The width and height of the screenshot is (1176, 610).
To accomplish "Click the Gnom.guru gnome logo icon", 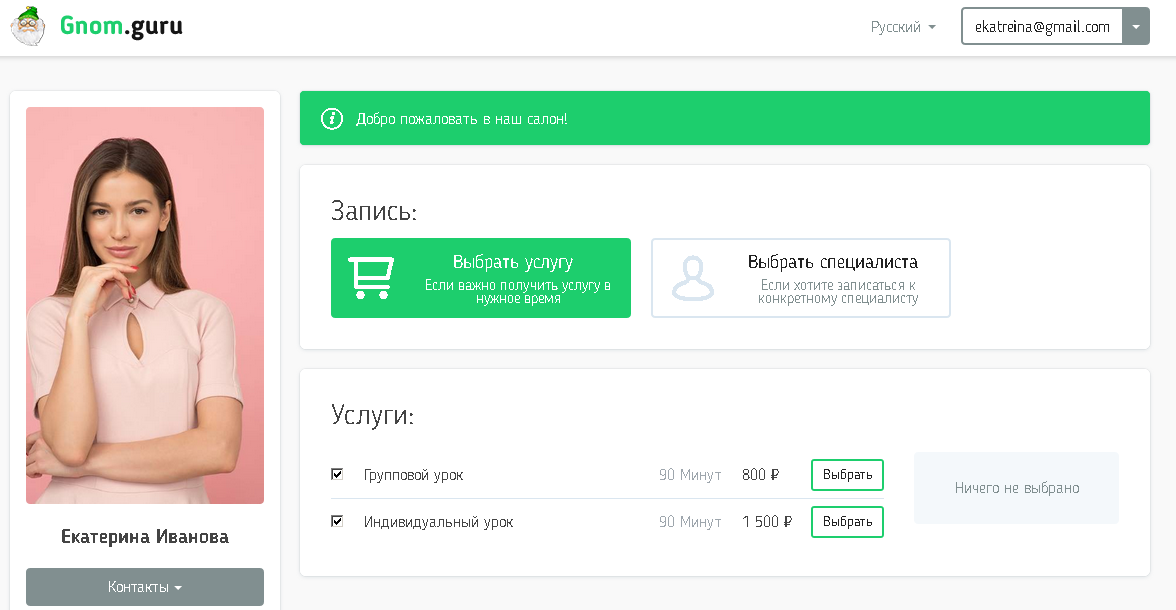I will tap(28, 25).
